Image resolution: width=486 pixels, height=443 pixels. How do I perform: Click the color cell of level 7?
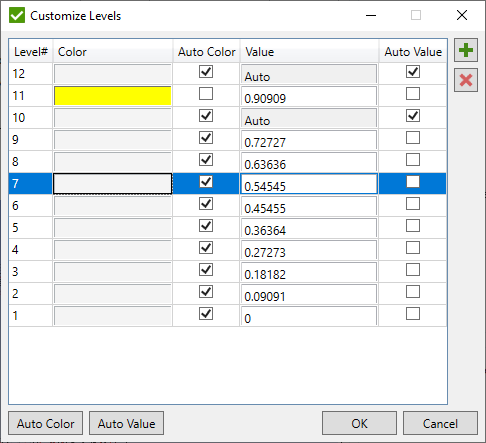[113, 184]
